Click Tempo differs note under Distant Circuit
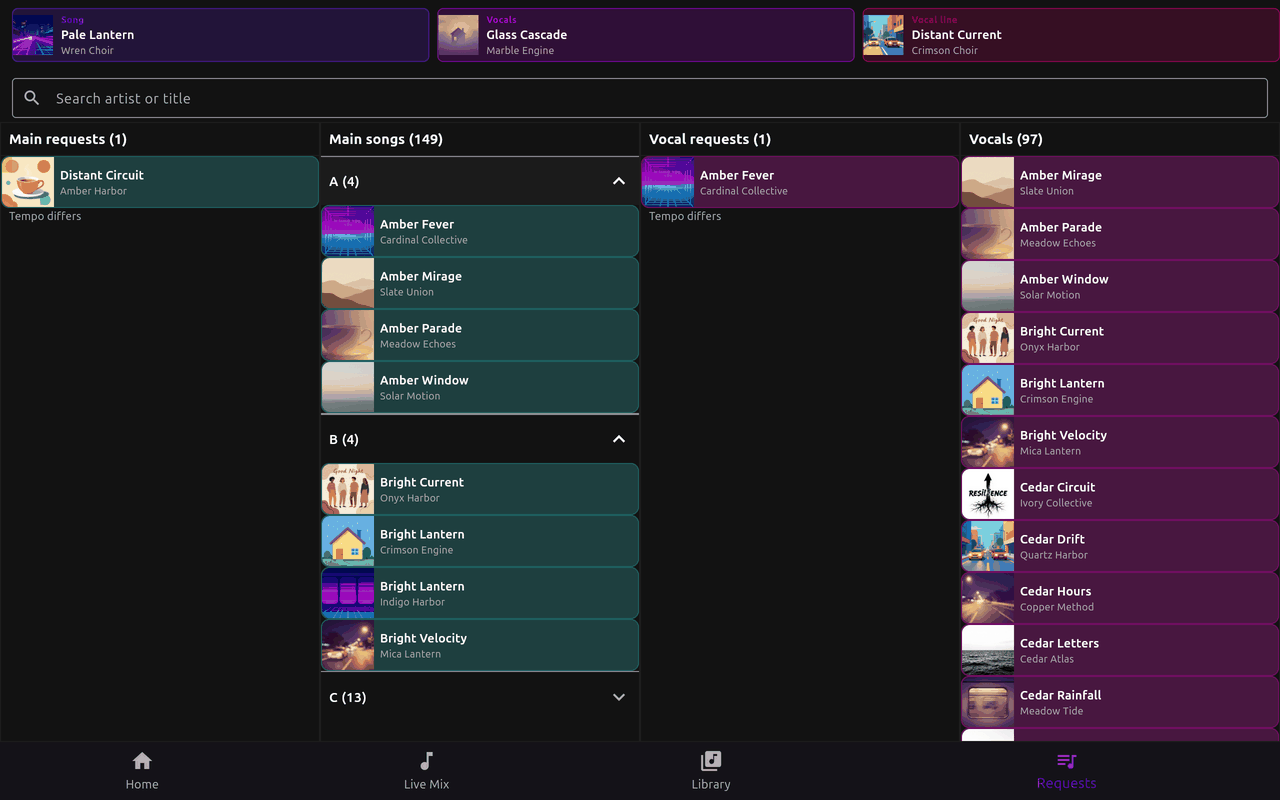 (45, 216)
